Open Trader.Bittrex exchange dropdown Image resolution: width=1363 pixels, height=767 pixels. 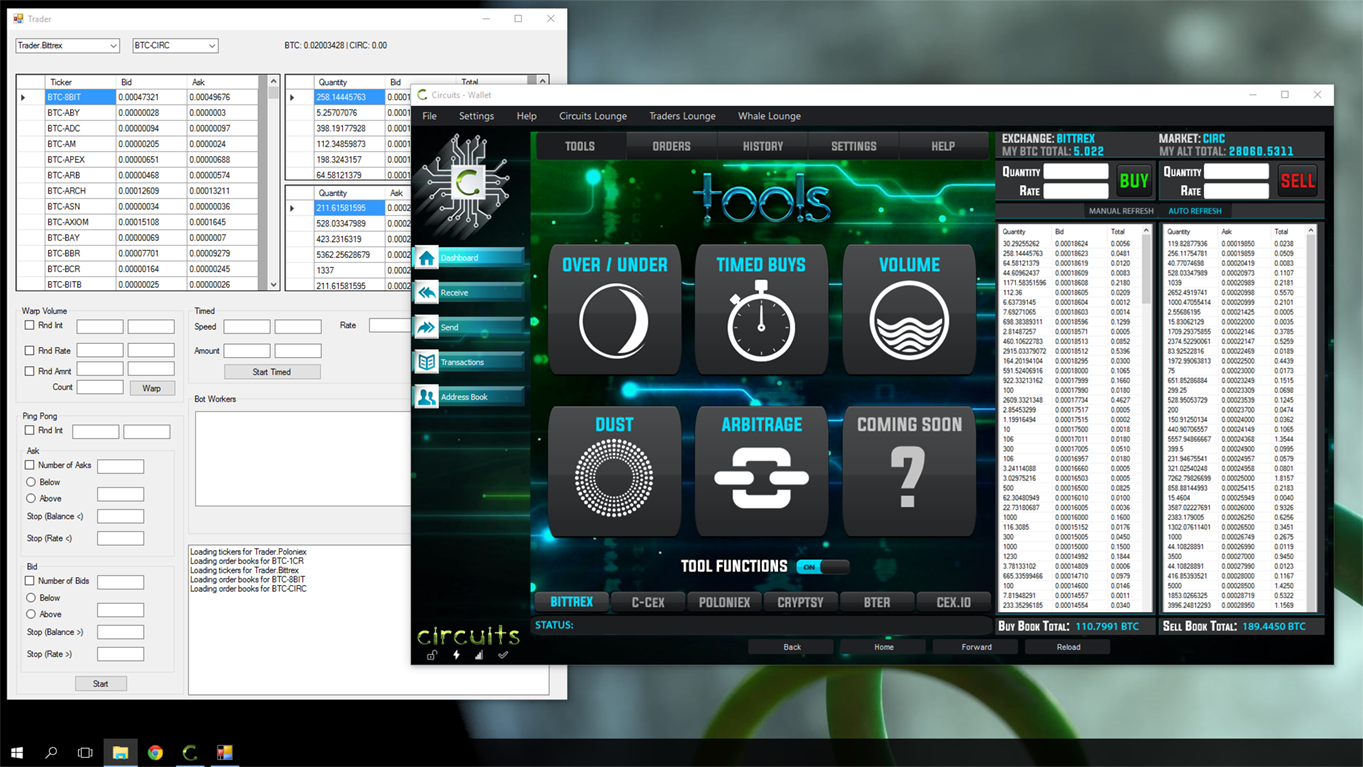(67, 45)
